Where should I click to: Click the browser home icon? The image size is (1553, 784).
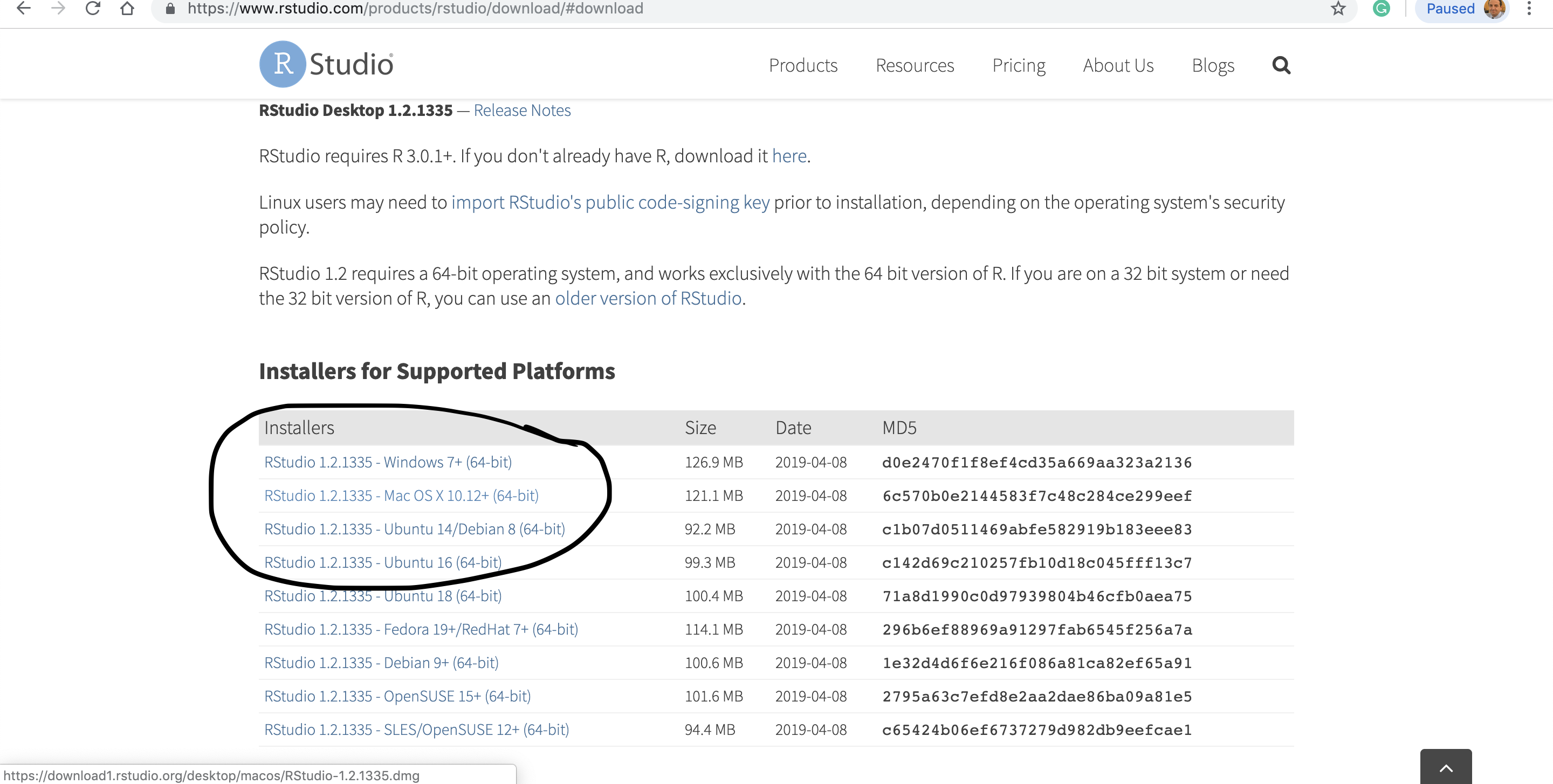127,9
